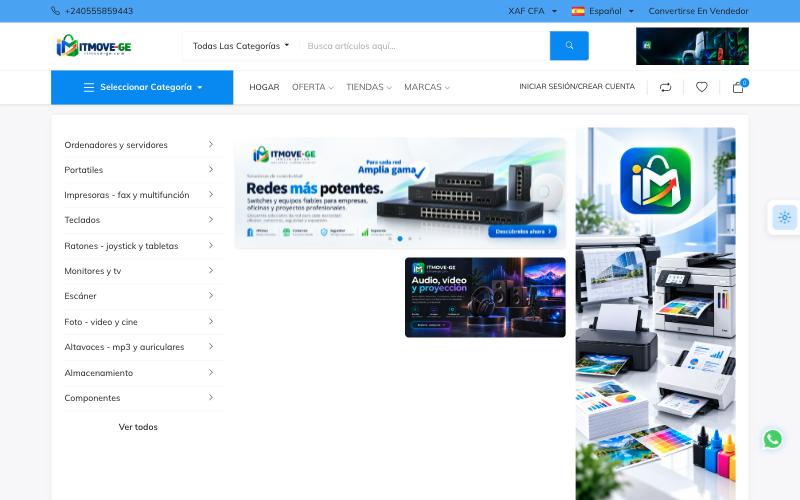
Task: Click the phone icon beside +240555859443
Action: click(x=56, y=11)
